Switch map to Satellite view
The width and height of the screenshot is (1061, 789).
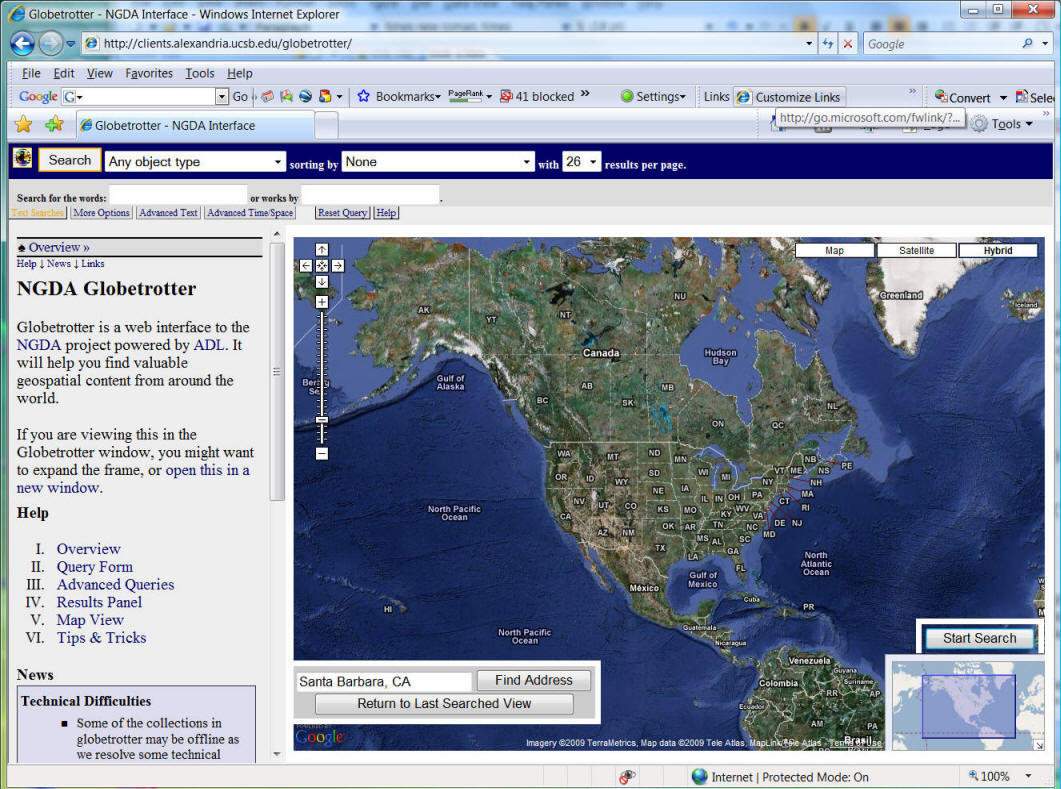coord(916,250)
